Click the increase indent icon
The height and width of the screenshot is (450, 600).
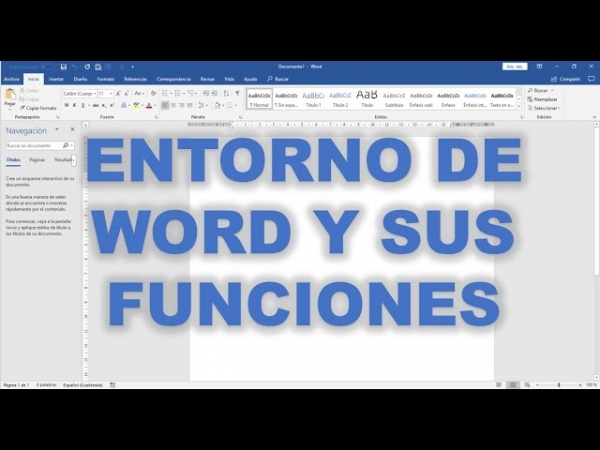[215, 93]
